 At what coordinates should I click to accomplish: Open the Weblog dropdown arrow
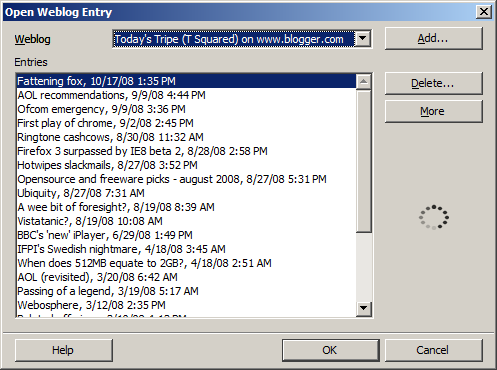click(362, 39)
